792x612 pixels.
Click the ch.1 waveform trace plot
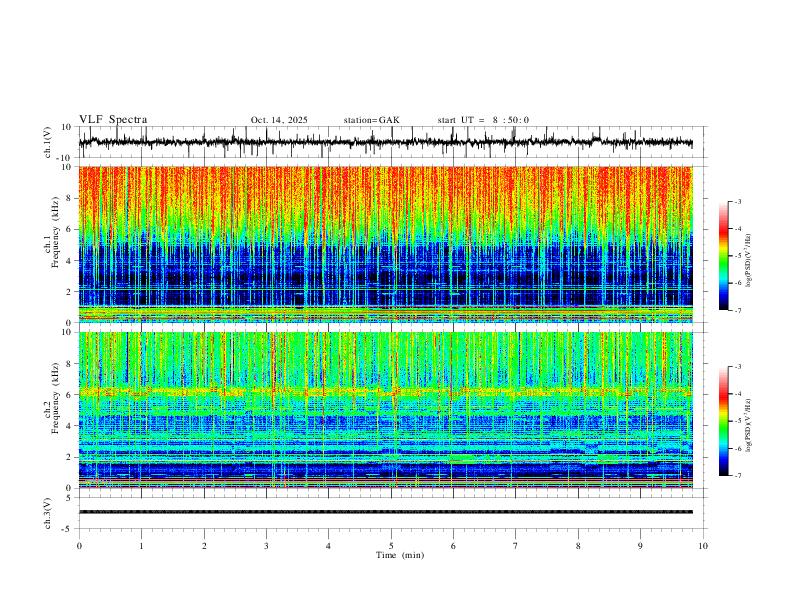[385, 142]
